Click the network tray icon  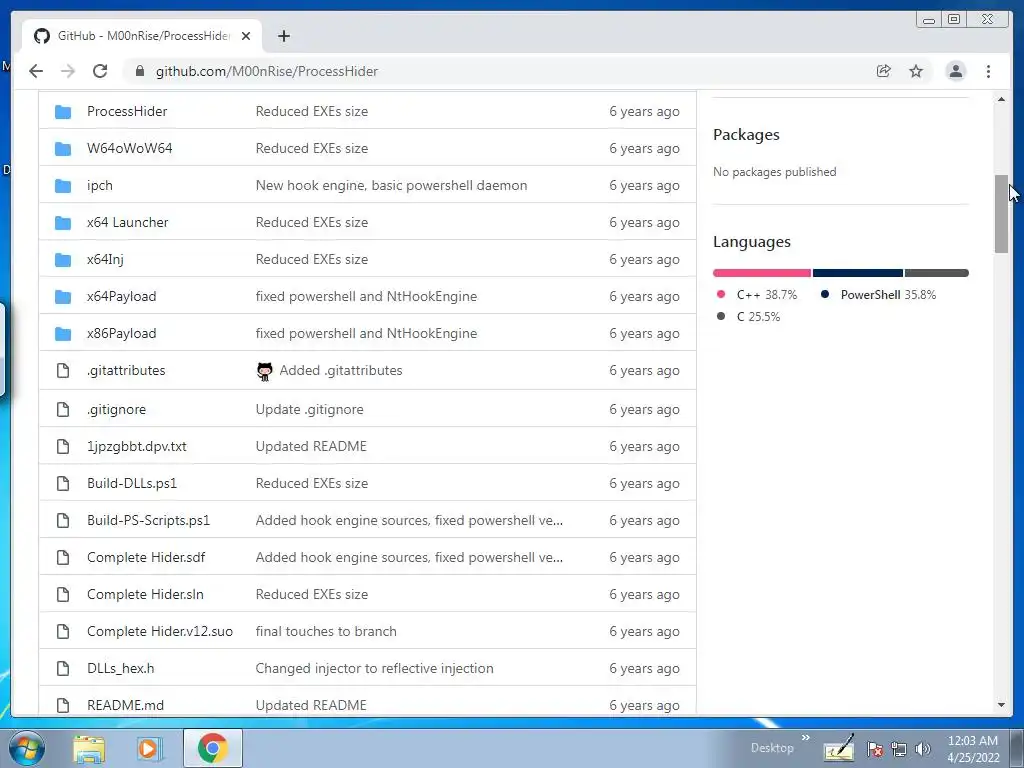899,749
